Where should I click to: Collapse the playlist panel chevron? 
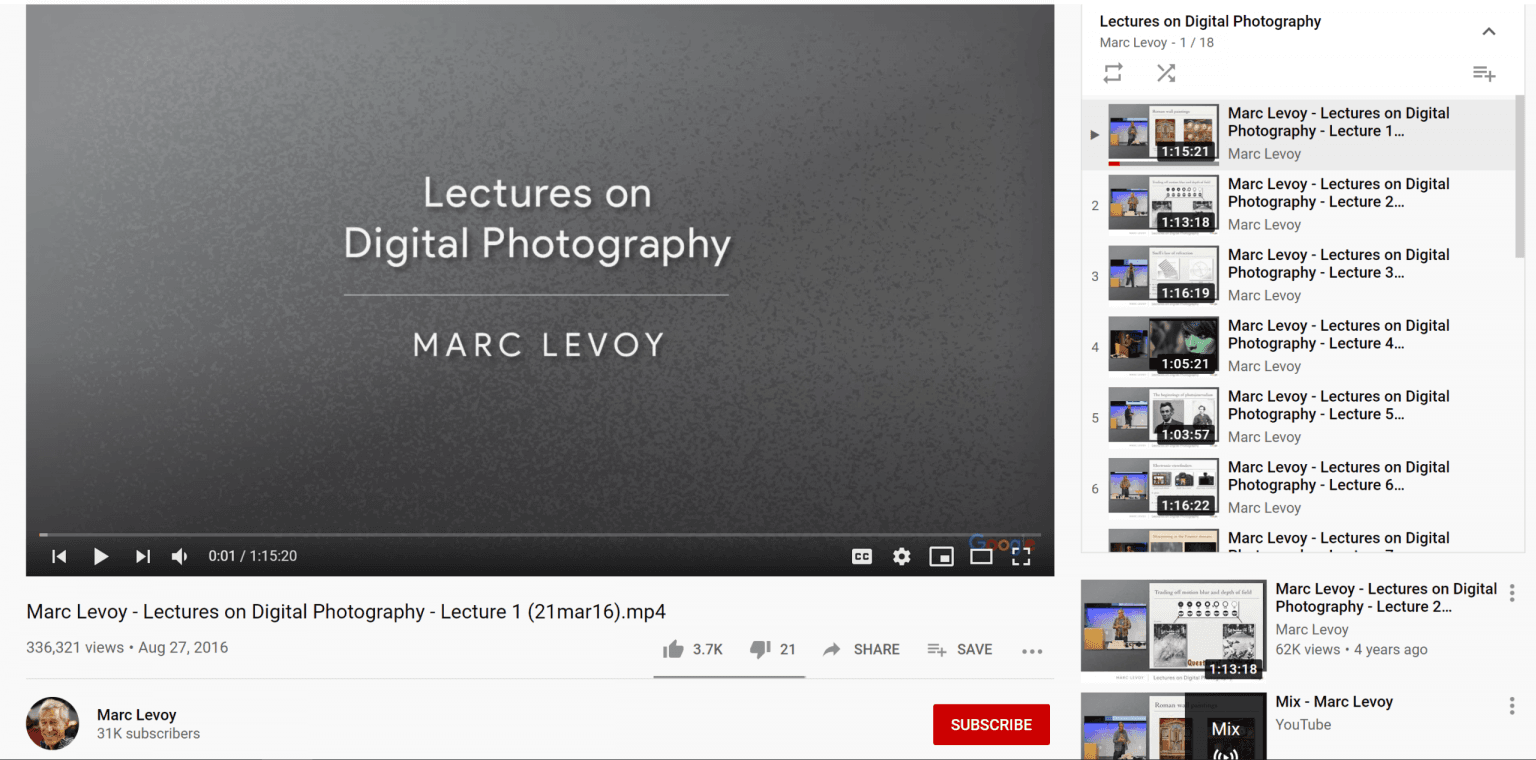[1489, 31]
